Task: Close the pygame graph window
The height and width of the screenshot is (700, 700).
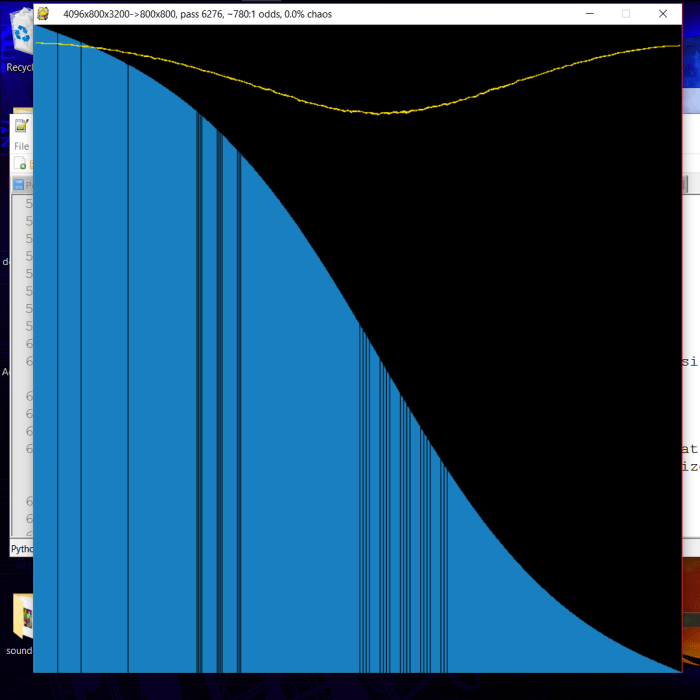Action: [x=662, y=14]
